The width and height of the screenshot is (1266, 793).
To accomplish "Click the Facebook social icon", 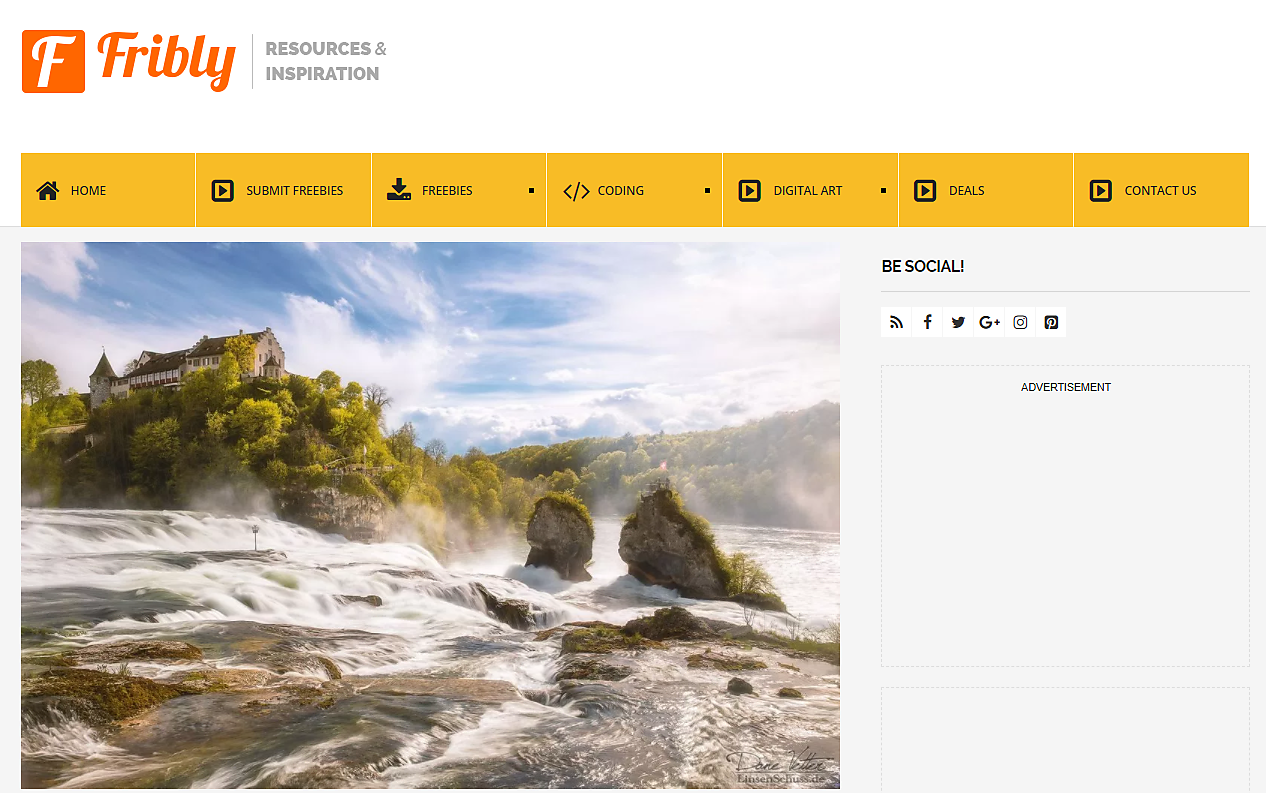I will (927, 321).
